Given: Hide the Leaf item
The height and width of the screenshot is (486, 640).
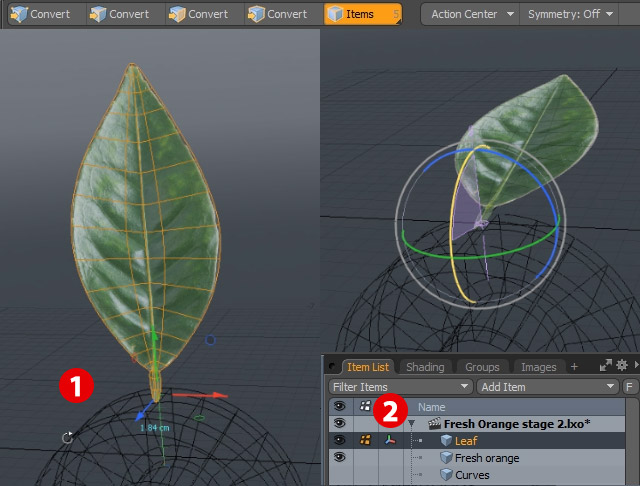Looking at the screenshot, I should 339,440.
